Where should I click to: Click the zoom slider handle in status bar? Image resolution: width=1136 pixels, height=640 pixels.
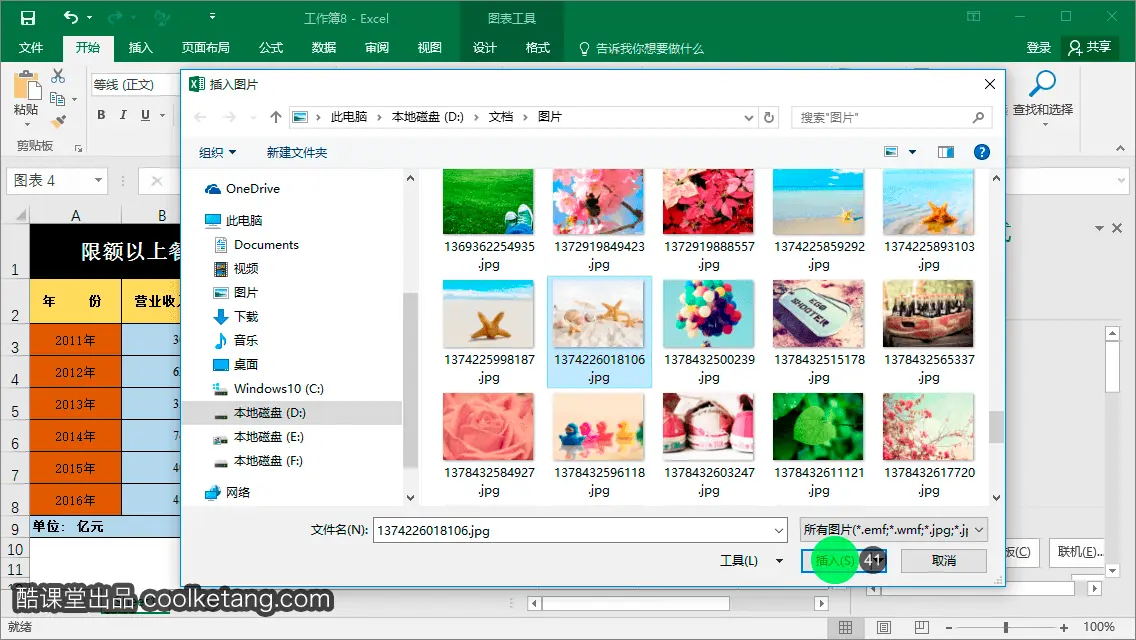pos(1006,628)
